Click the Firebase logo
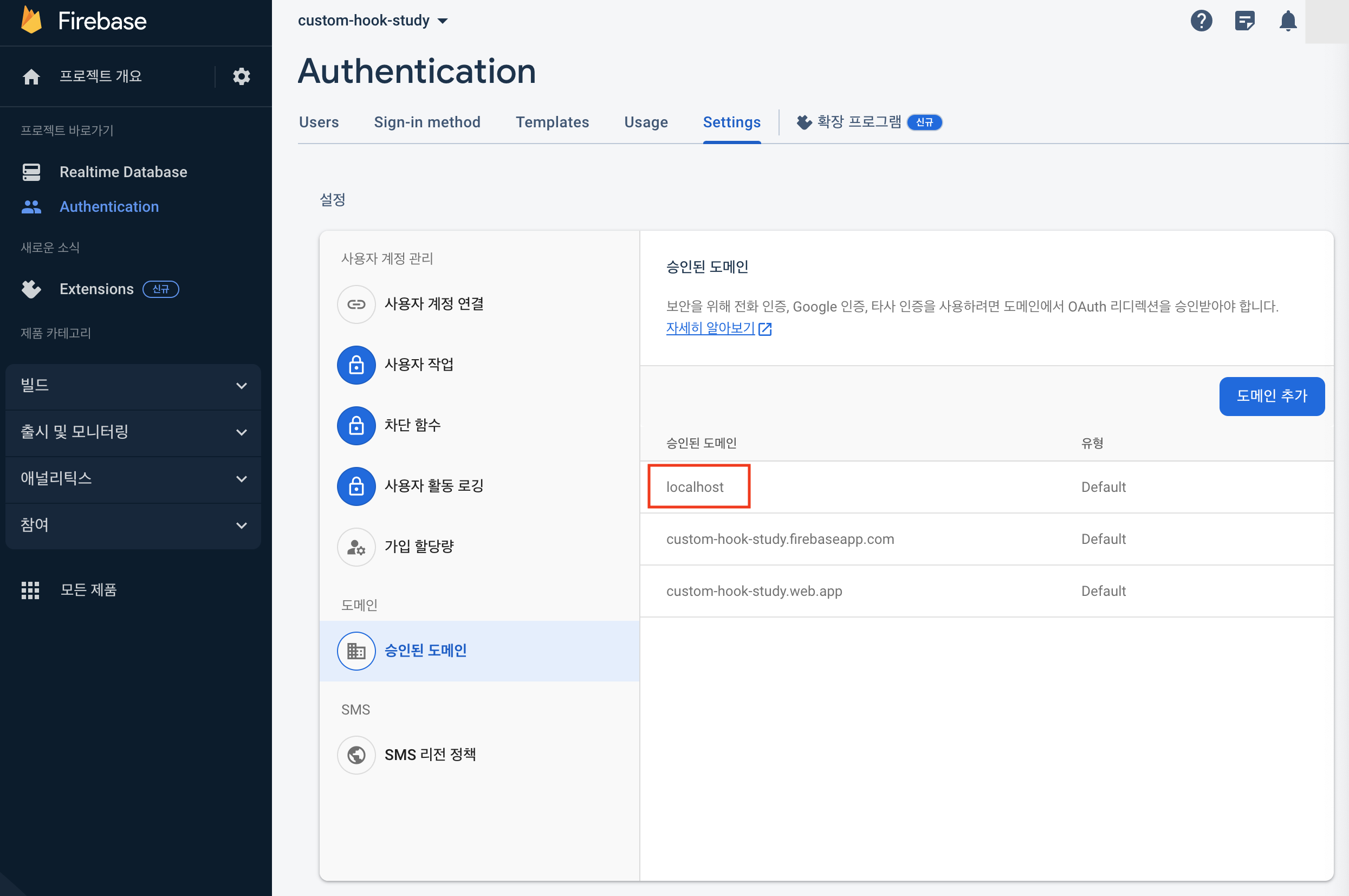Image resolution: width=1349 pixels, height=896 pixels. click(x=32, y=21)
